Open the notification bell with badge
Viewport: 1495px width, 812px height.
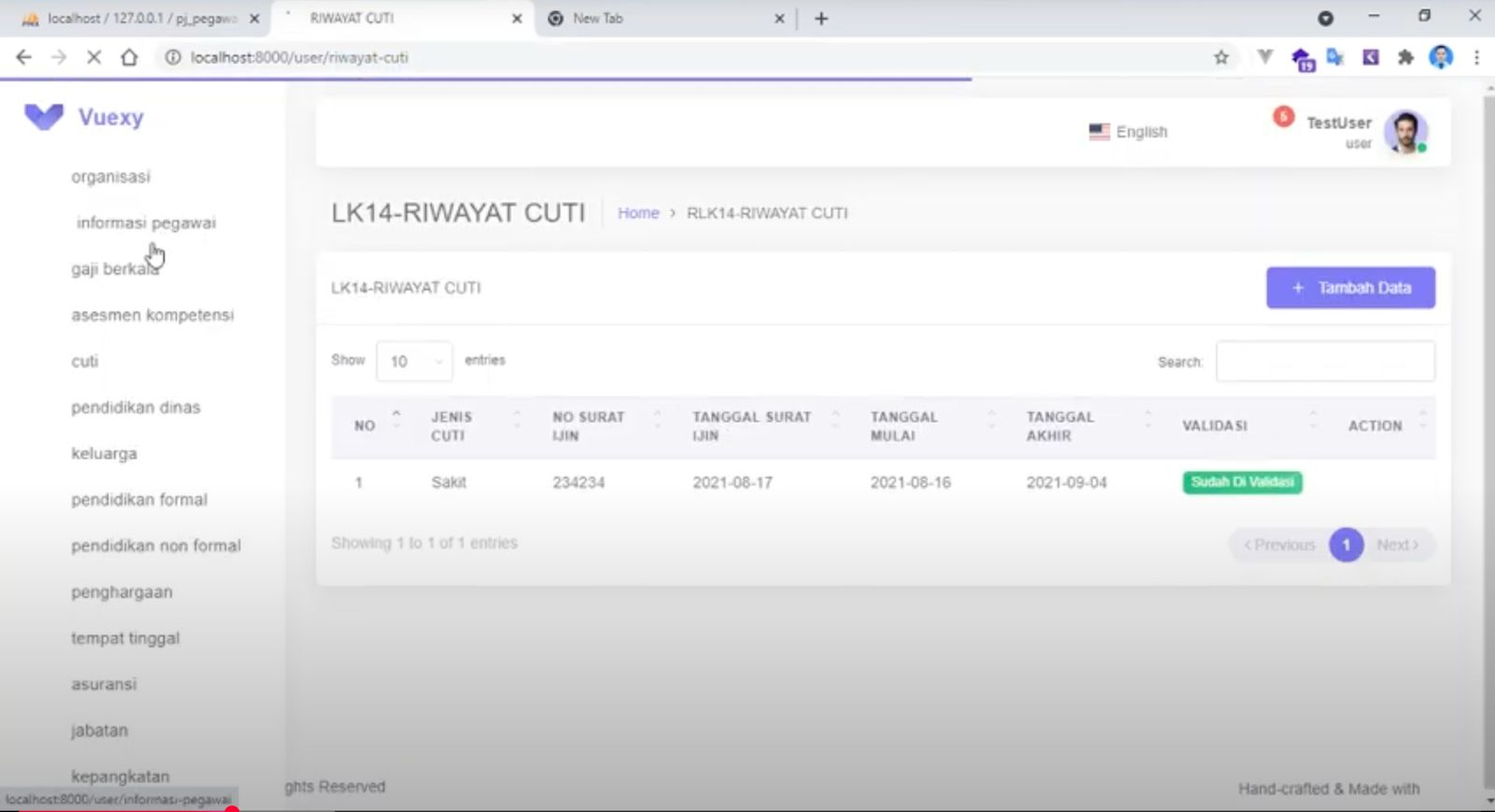click(x=1283, y=118)
